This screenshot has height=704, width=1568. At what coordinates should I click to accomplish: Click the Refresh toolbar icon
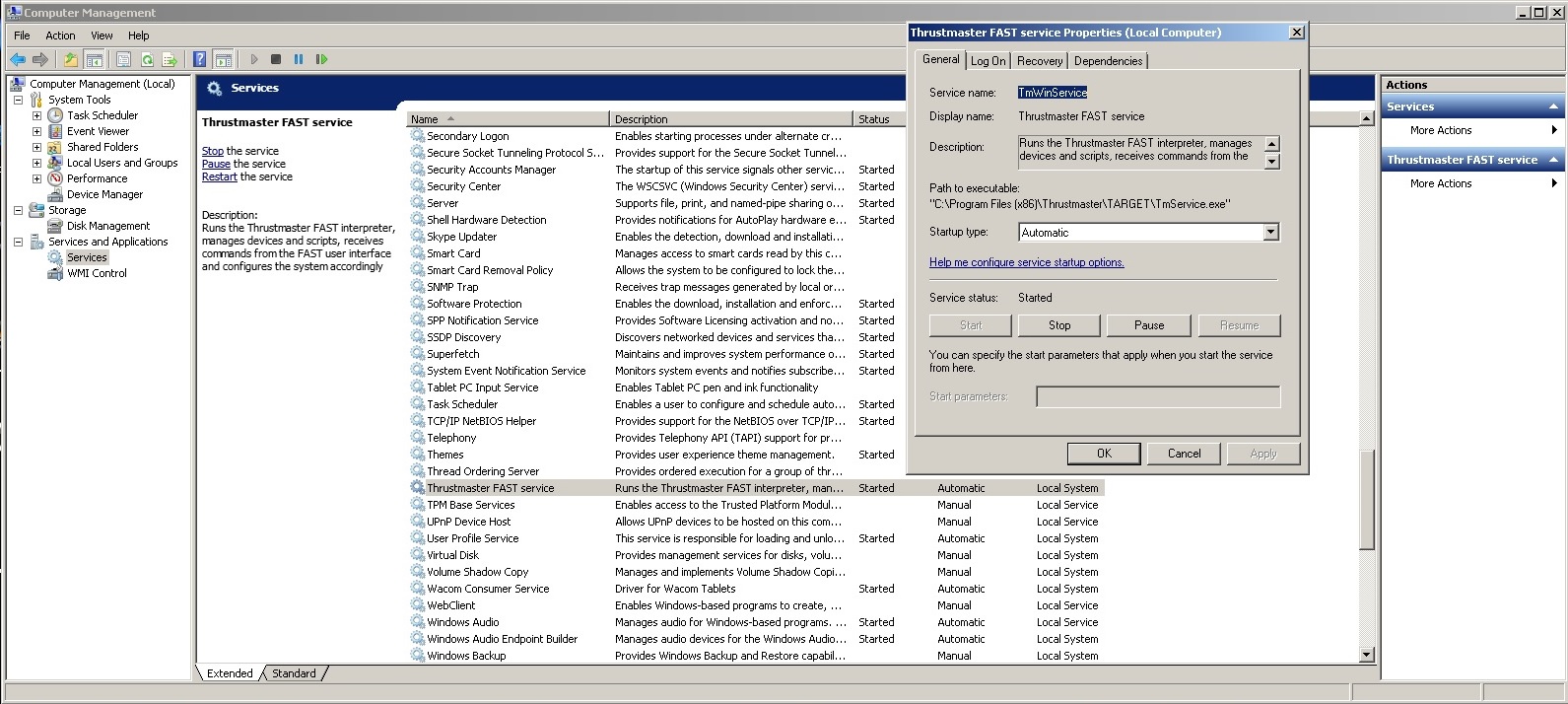click(147, 59)
